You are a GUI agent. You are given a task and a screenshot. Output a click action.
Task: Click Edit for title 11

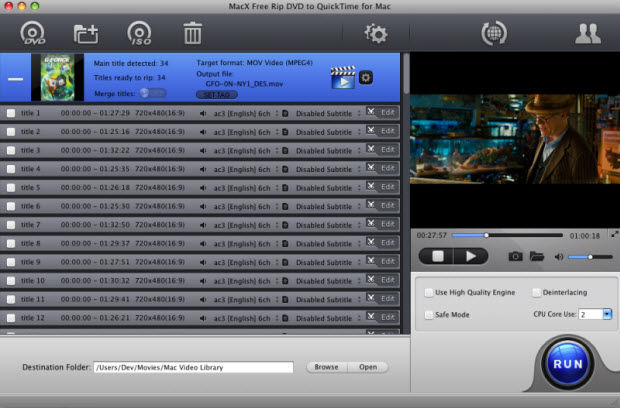click(388, 298)
